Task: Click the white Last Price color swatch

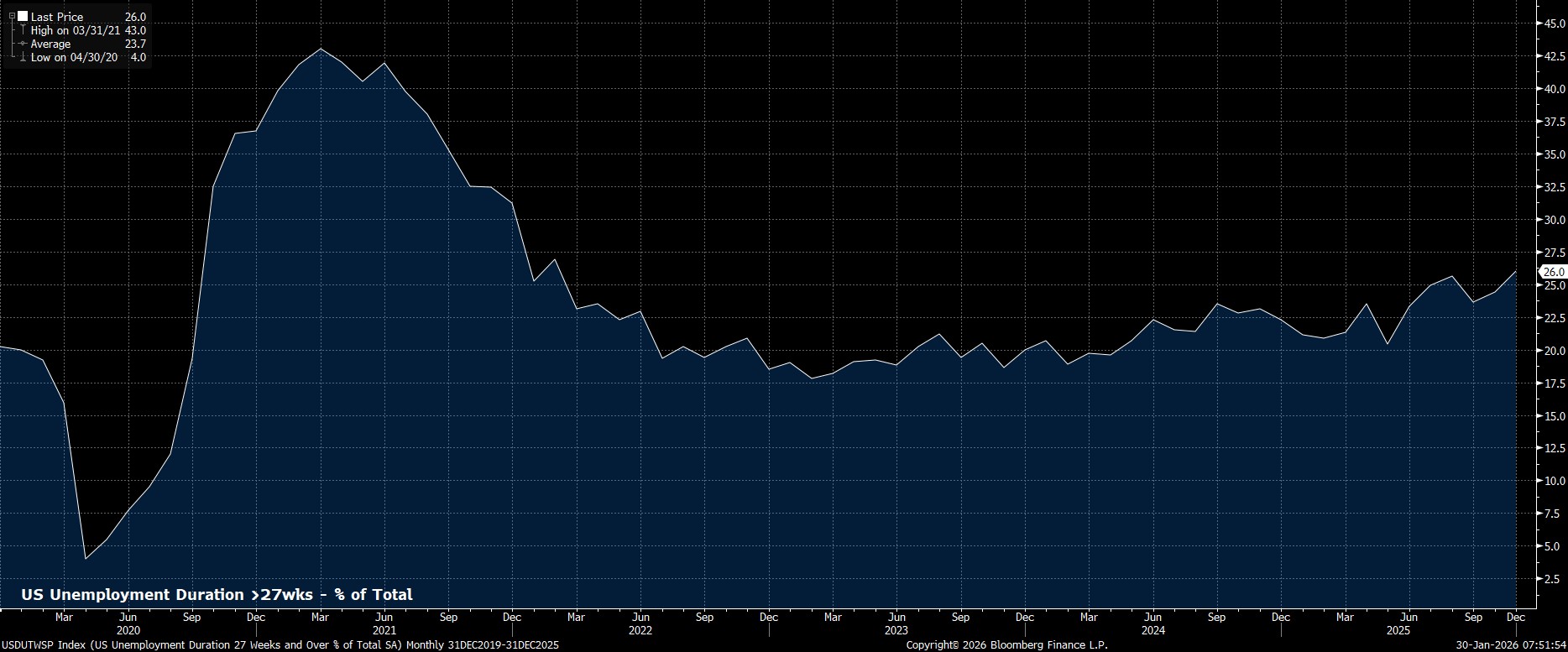Action: pyautogui.click(x=23, y=16)
